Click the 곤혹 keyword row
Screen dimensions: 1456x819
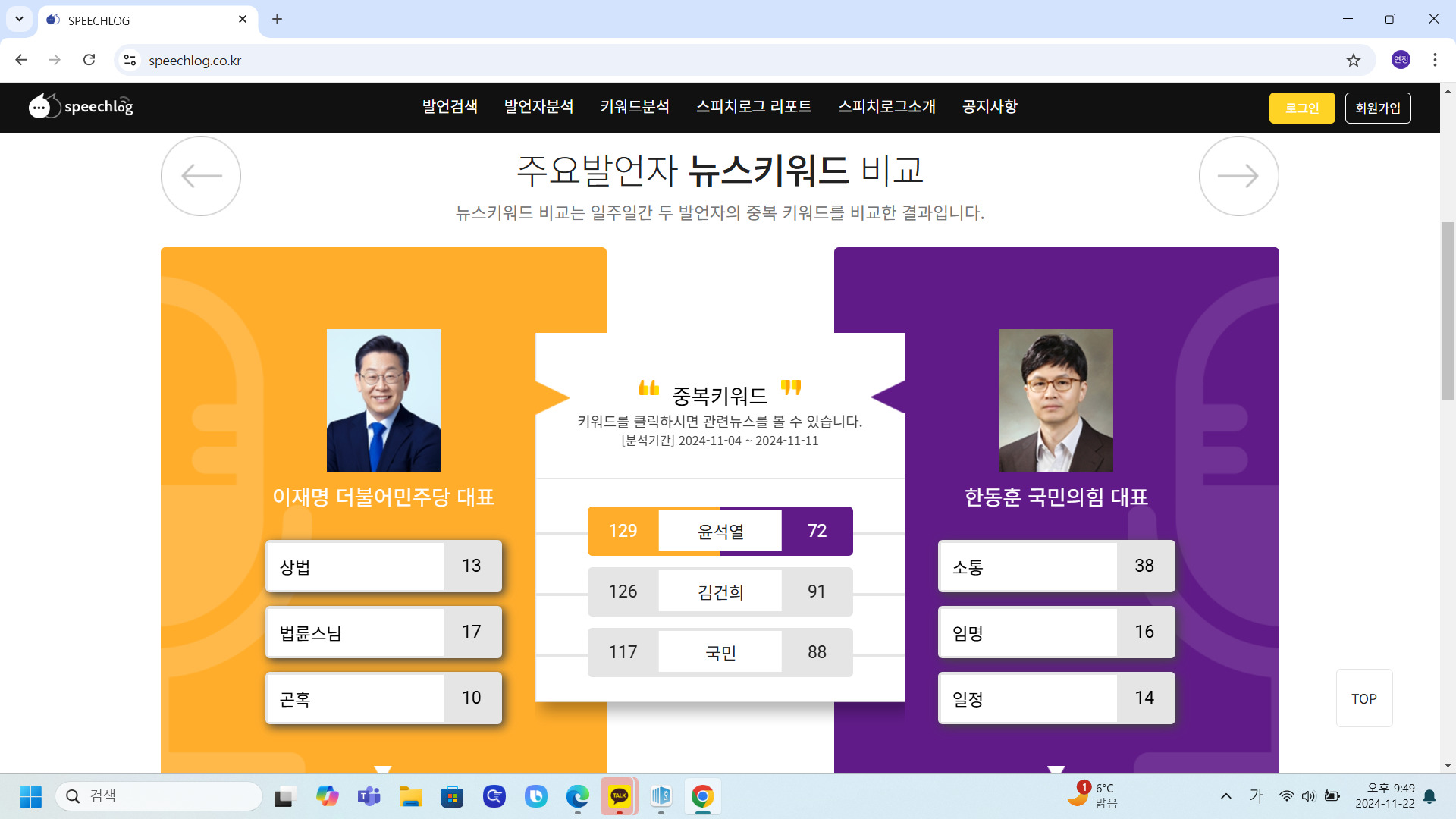384,698
